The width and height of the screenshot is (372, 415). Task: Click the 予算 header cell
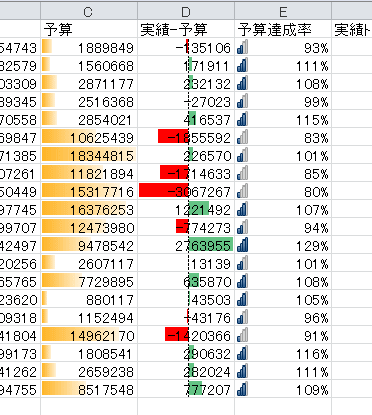(89, 30)
